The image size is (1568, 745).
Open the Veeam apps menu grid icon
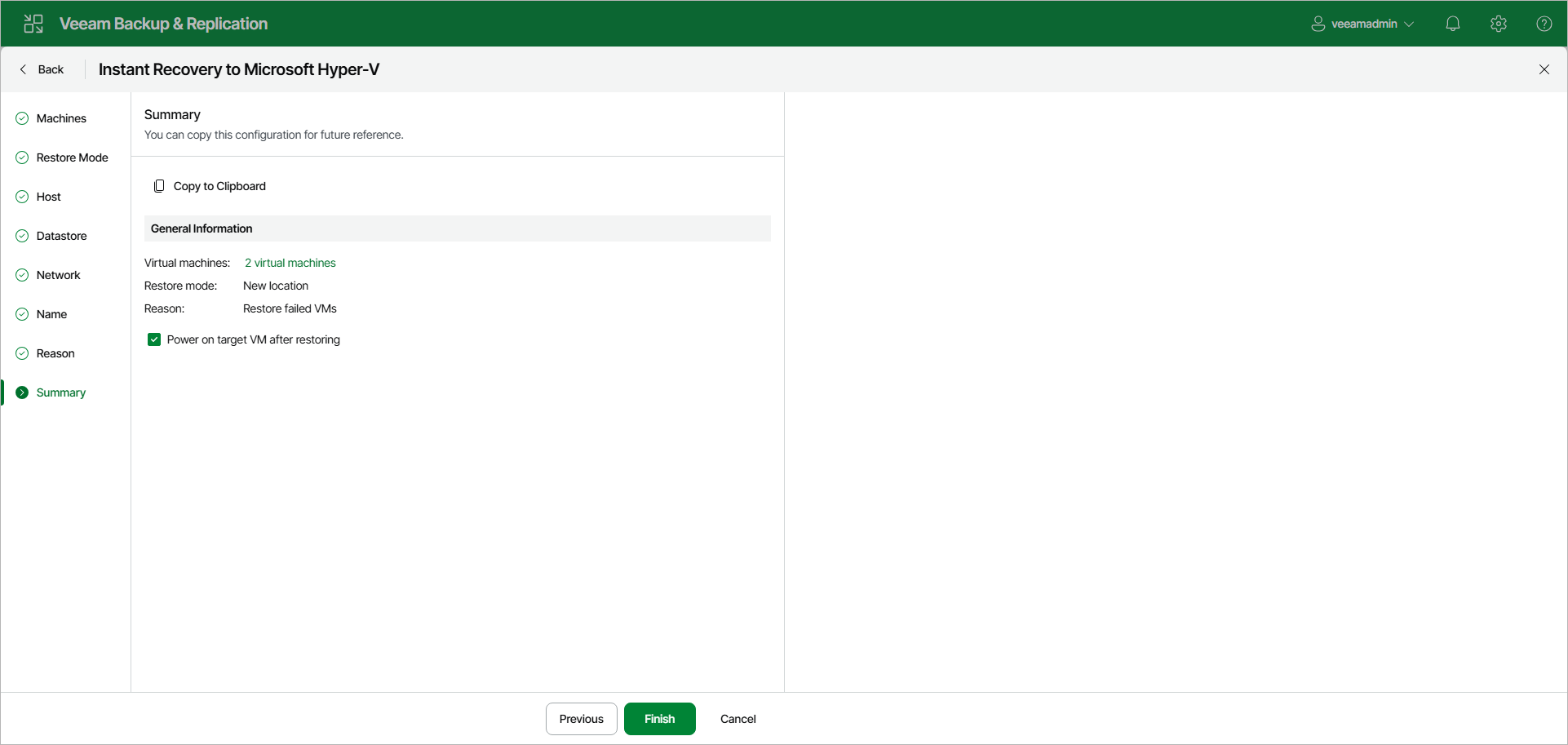33,23
